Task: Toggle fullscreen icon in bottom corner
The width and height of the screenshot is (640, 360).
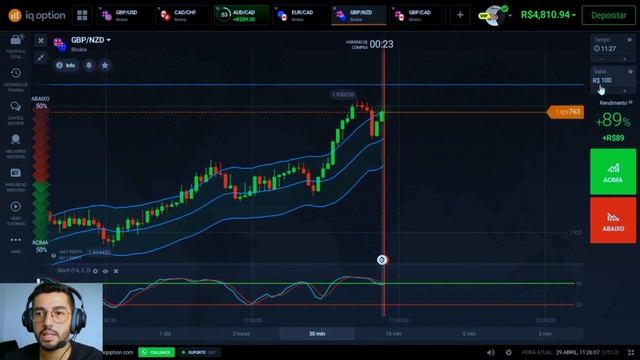Action: click(x=631, y=352)
